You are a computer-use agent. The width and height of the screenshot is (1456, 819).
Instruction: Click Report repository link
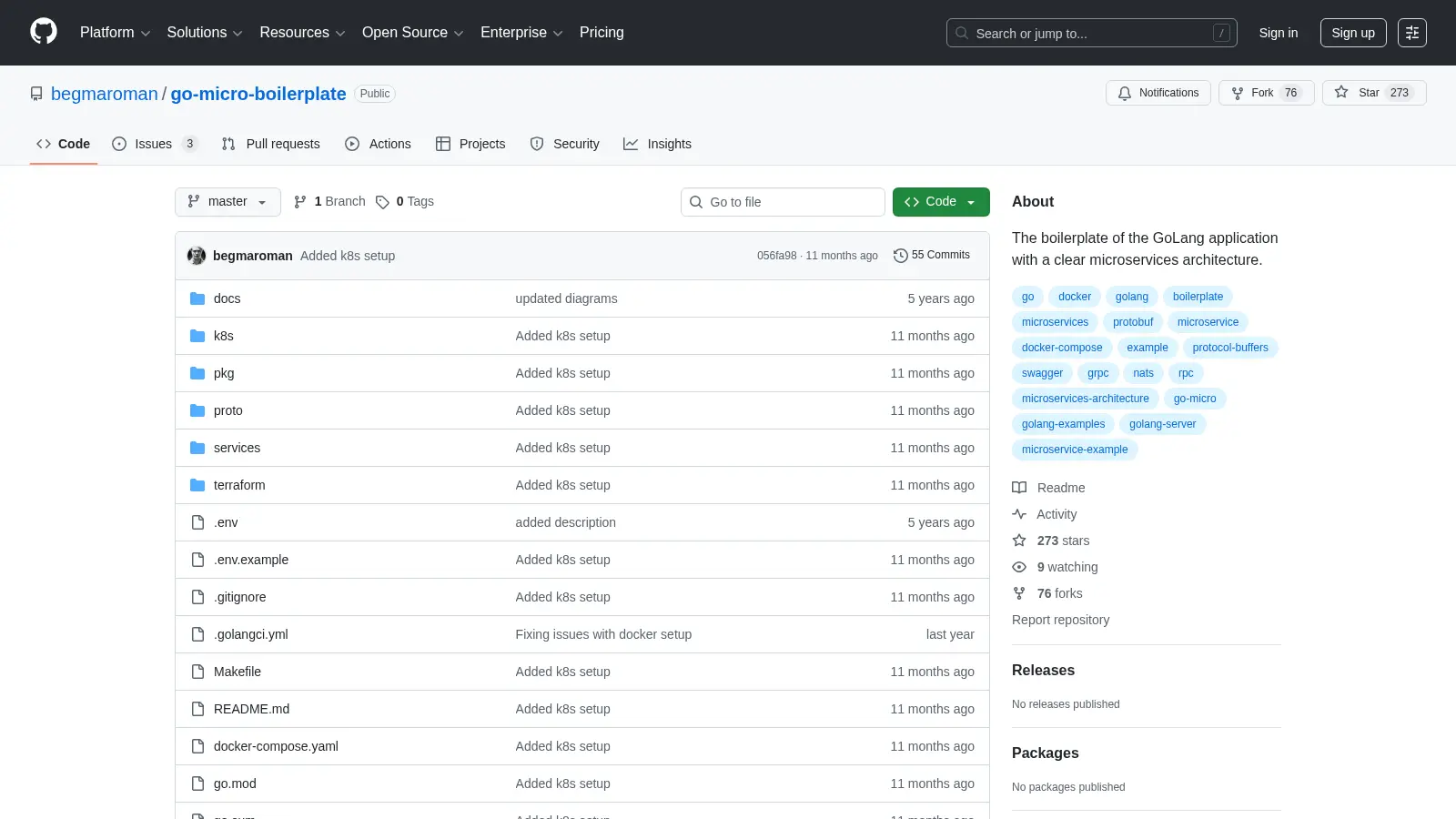click(x=1060, y=620)
